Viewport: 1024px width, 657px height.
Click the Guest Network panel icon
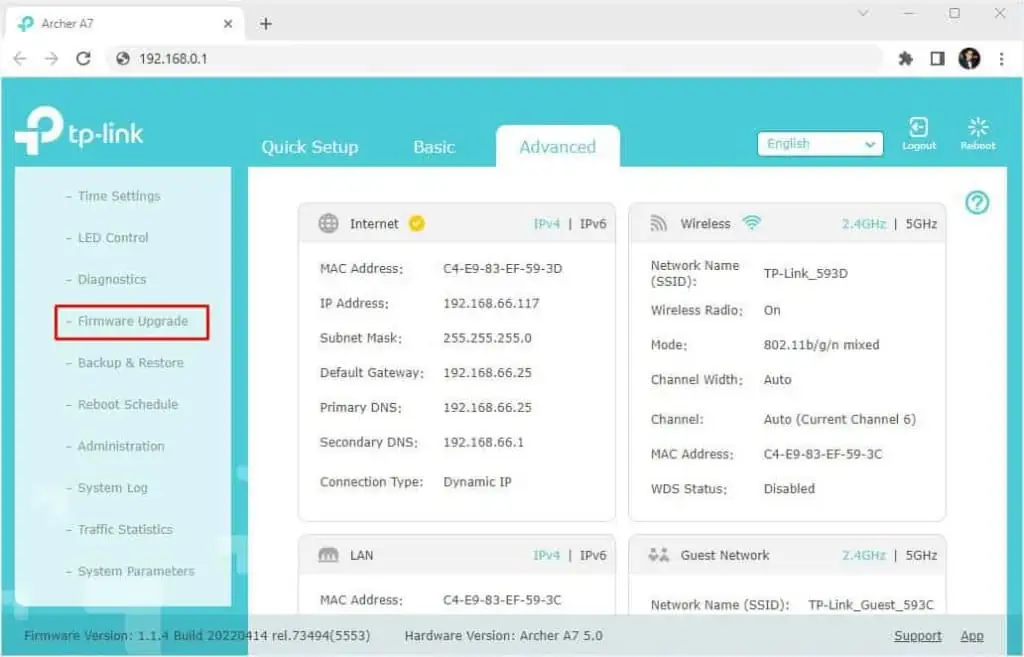pyautogui.click(x=658, y=555)
